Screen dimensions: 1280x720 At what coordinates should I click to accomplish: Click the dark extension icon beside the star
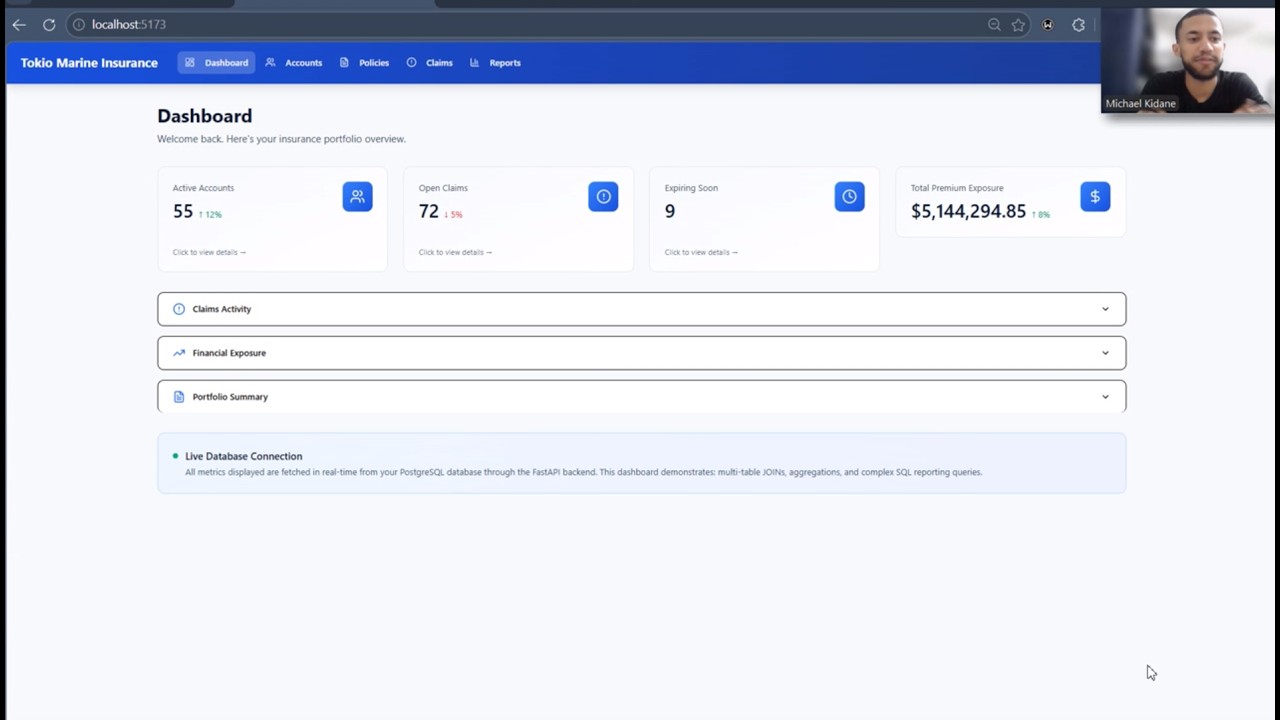click(x=1048, y=25)
